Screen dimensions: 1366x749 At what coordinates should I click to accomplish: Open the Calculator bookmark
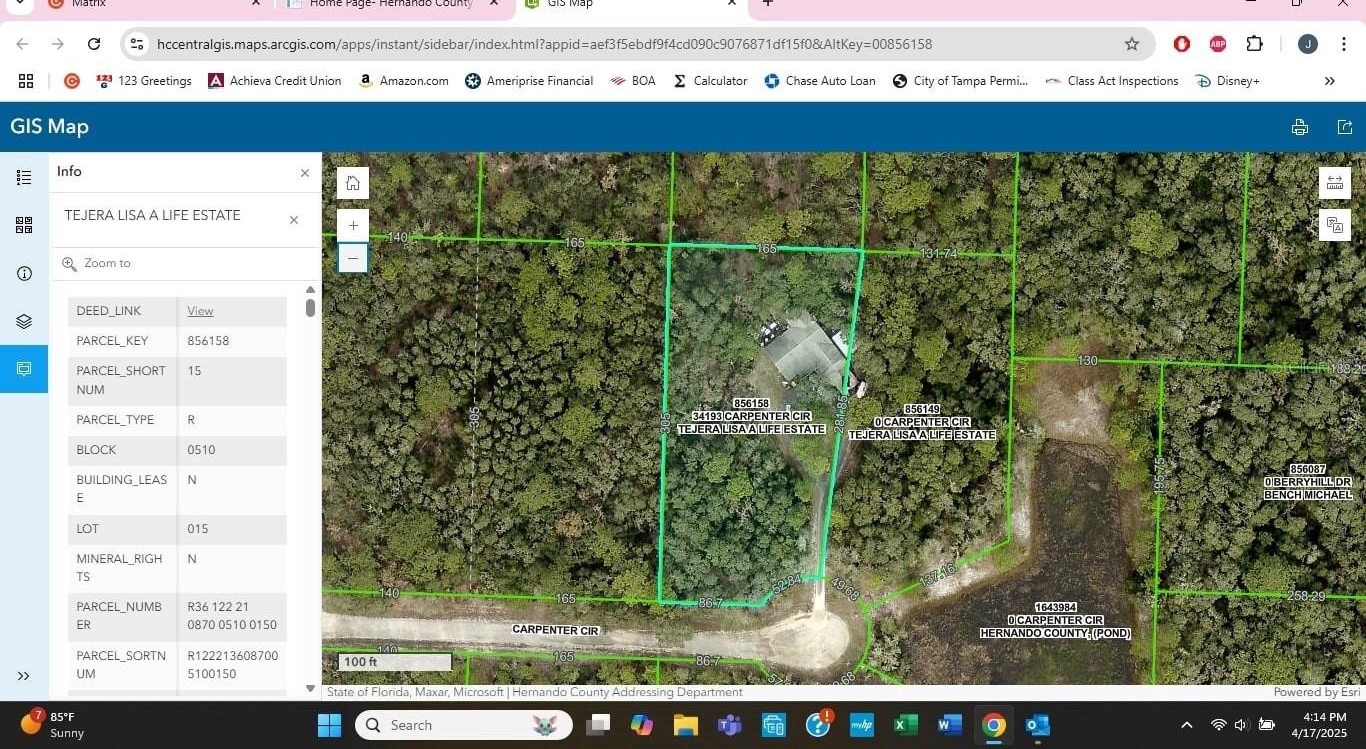[710, 81]
